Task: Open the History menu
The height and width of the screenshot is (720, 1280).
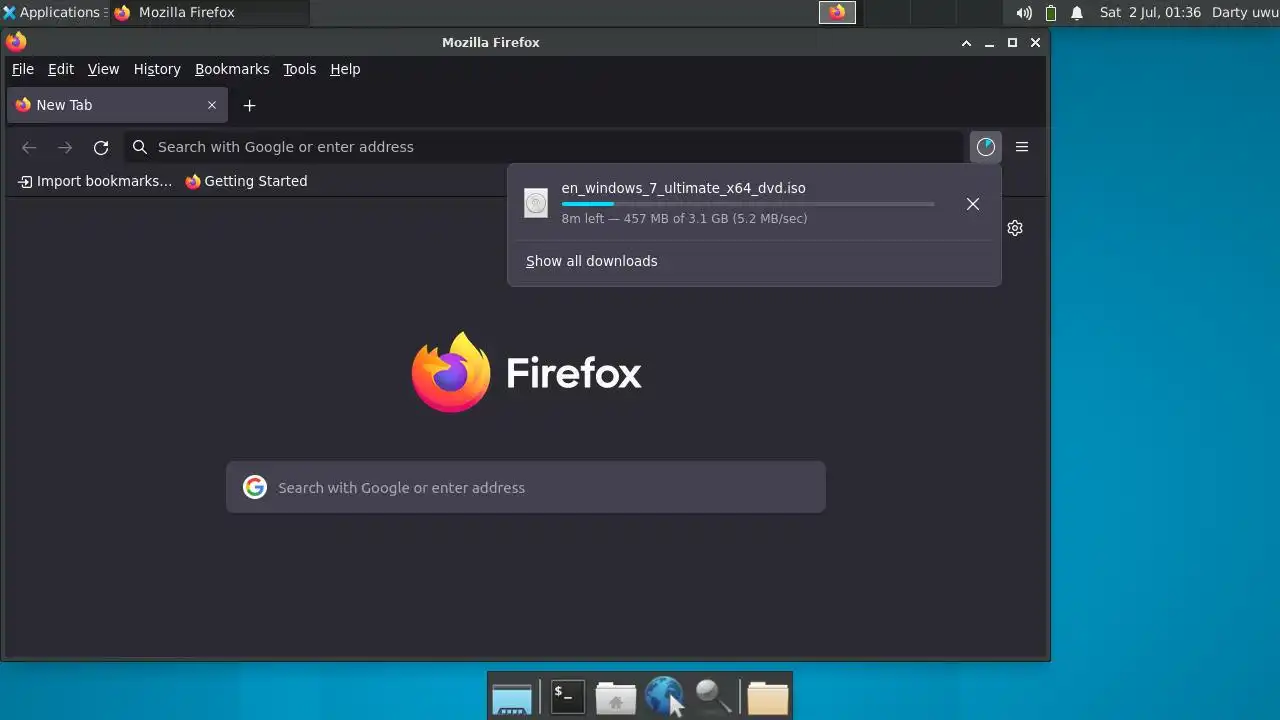Action: coord(157,69)
